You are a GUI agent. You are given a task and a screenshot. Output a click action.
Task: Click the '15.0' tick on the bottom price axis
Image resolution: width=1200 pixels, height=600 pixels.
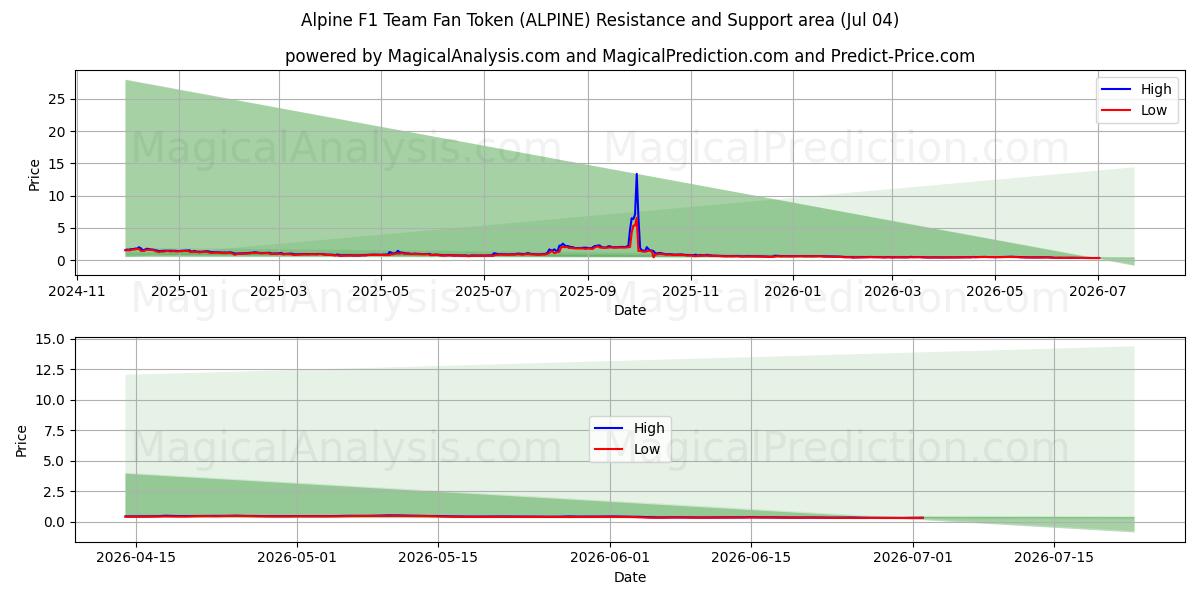click(x=51, y=339)
